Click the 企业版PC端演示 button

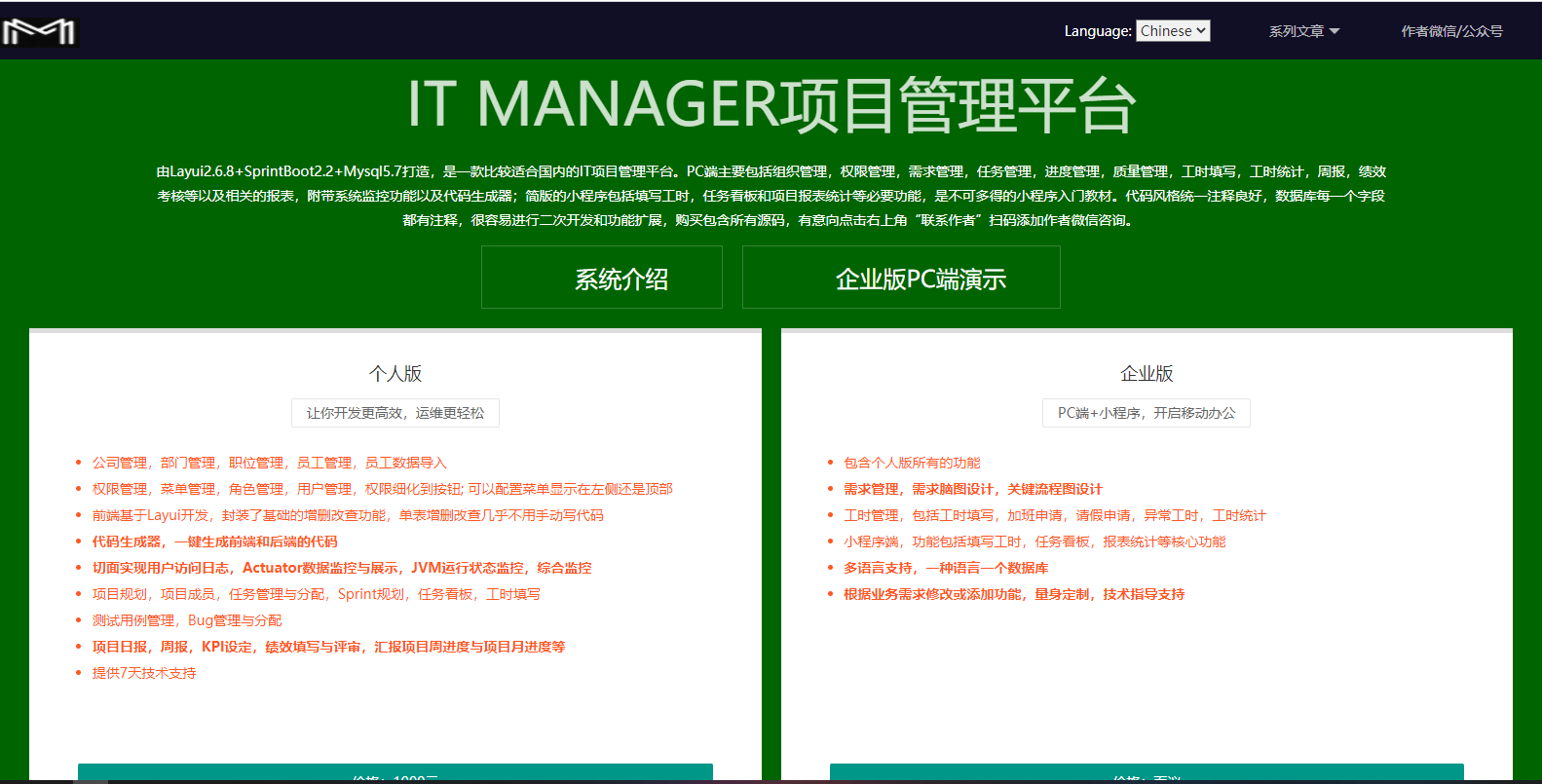(901, 278)
